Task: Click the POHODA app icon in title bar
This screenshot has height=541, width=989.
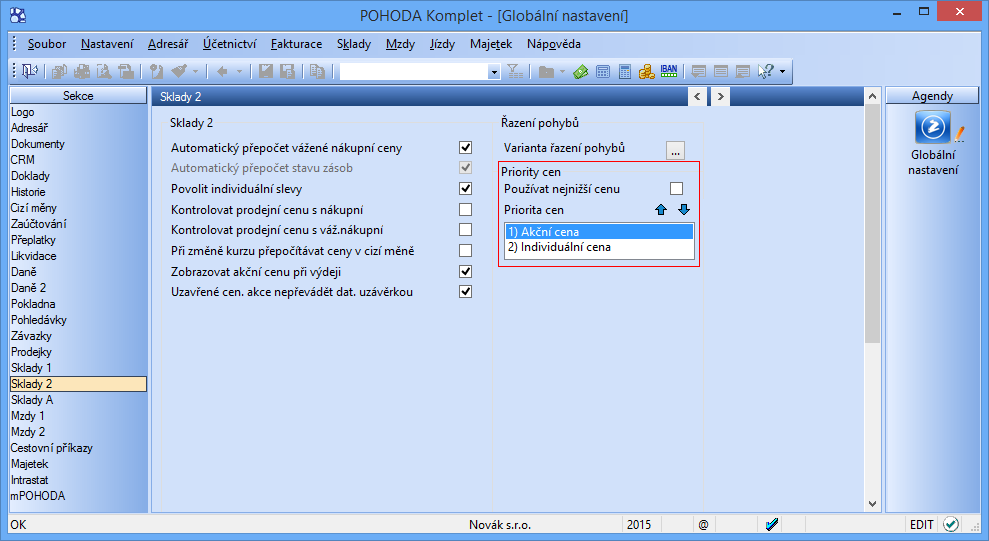Action: point(18,15)
